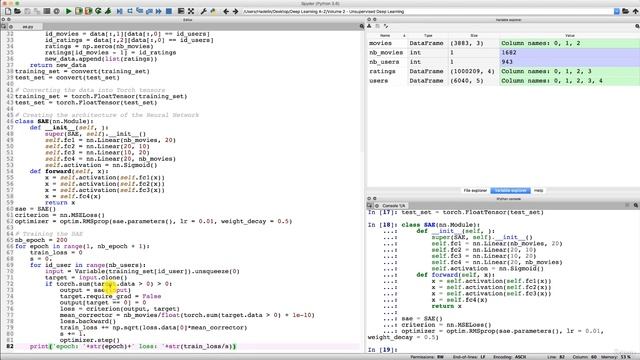Sort variables by the Value column header
The height and width of the screenshot is (360, 640).
point(570,36)
